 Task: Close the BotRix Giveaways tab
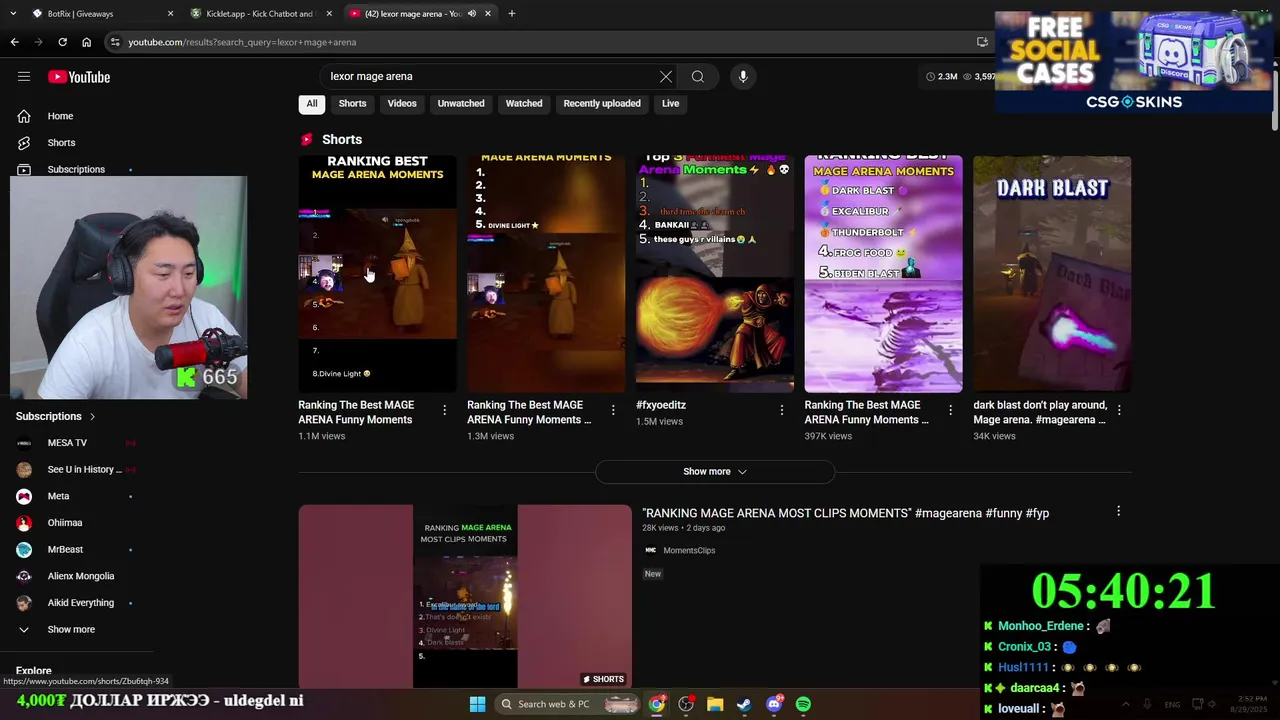pyautogui.click(x=170, y=13)
